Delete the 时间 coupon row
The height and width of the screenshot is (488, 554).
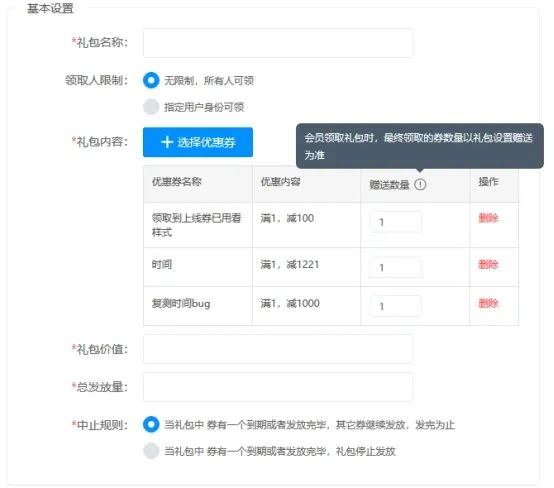pos(488,264)
